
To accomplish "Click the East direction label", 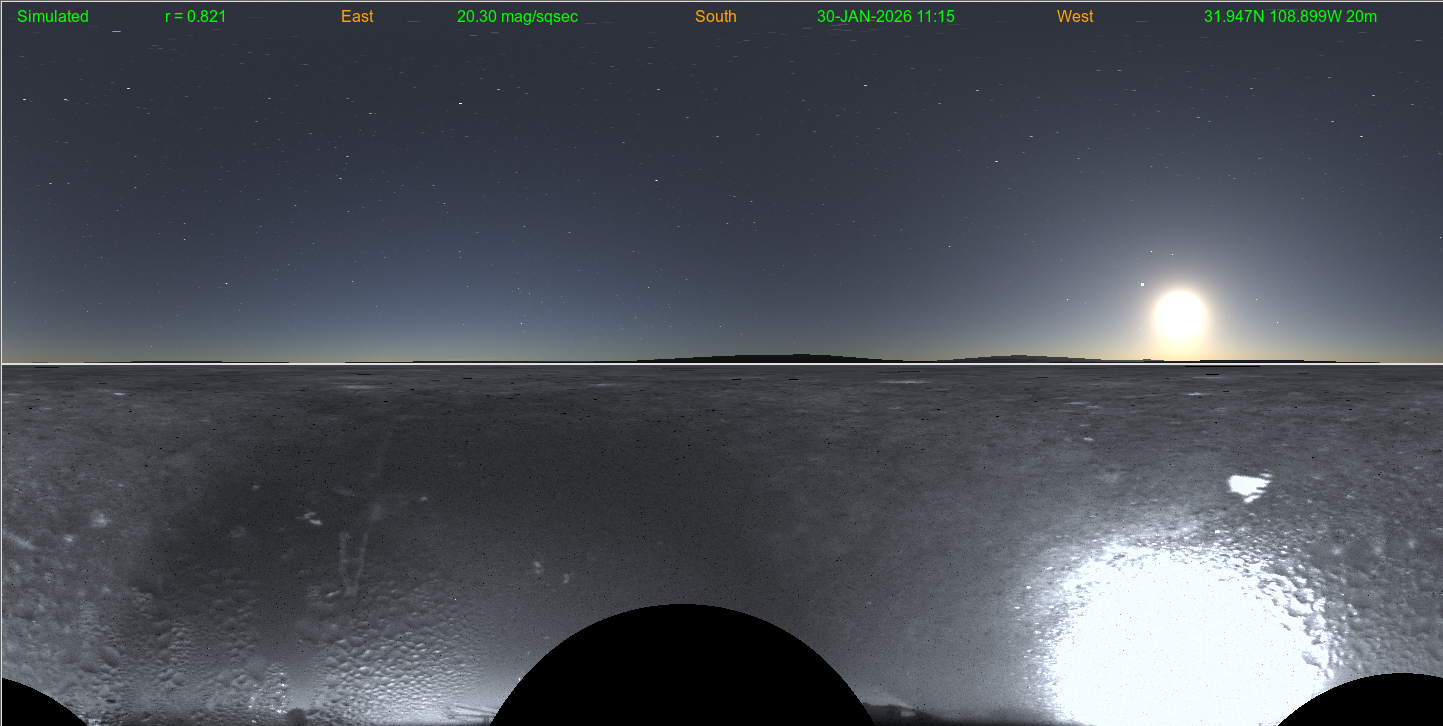I will pos(357,17).
